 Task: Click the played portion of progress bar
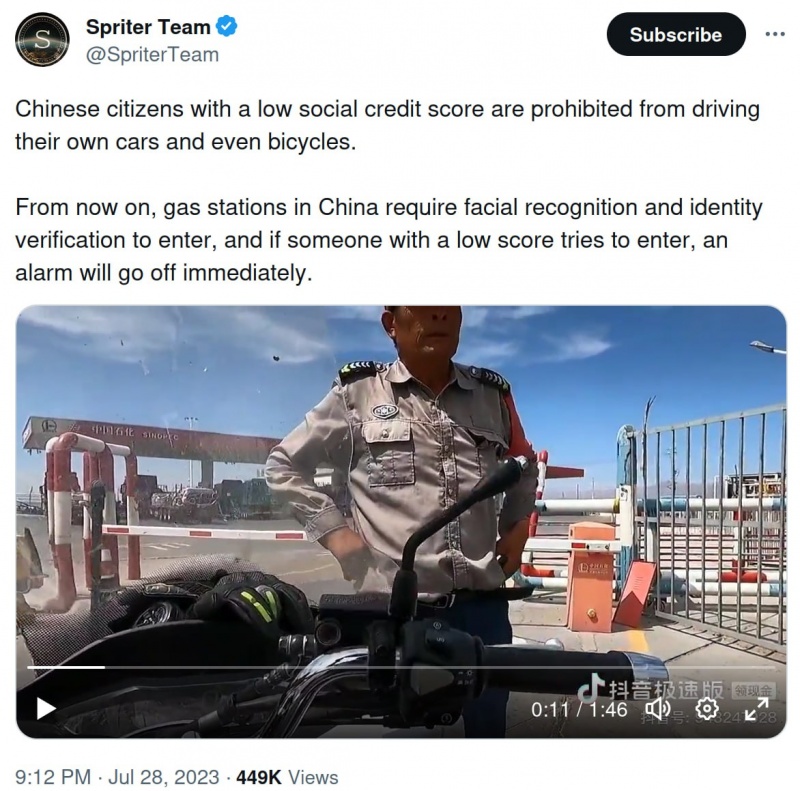66,667
